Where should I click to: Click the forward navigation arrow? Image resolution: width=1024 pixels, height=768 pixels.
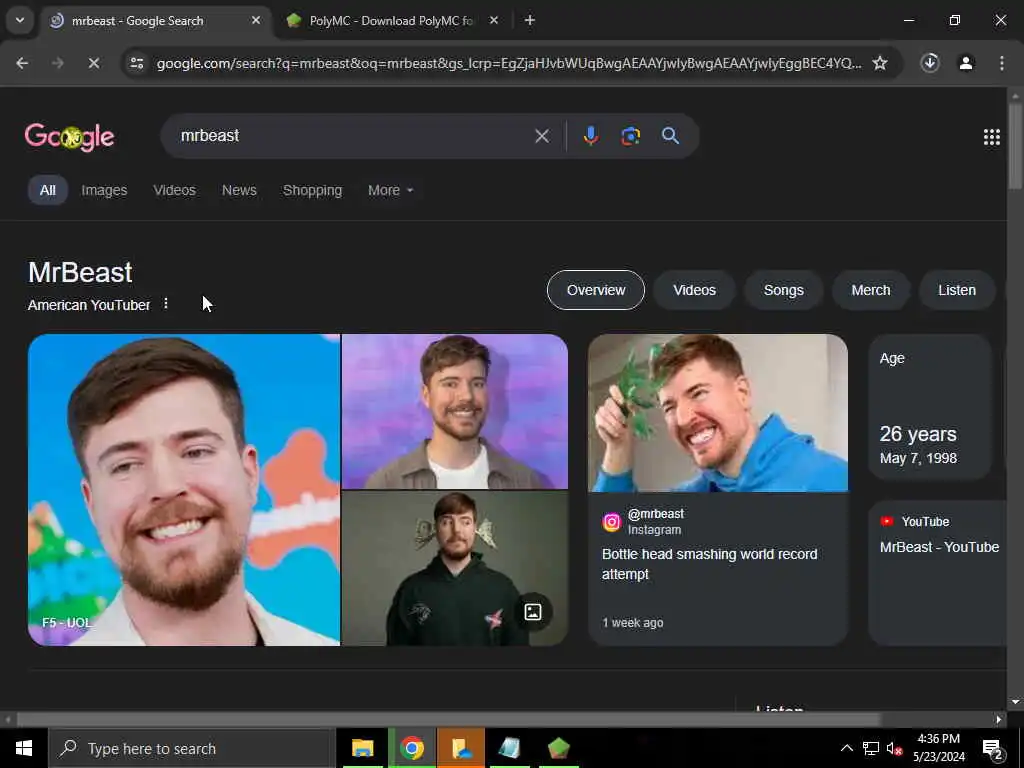coord(57,63)
